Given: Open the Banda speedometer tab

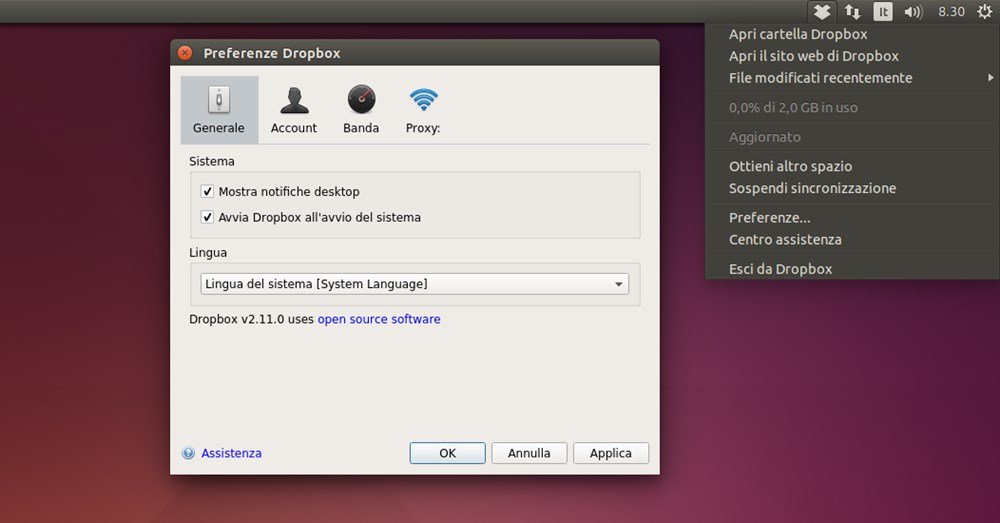Looking at the screenshot, I should pos(361,100).
